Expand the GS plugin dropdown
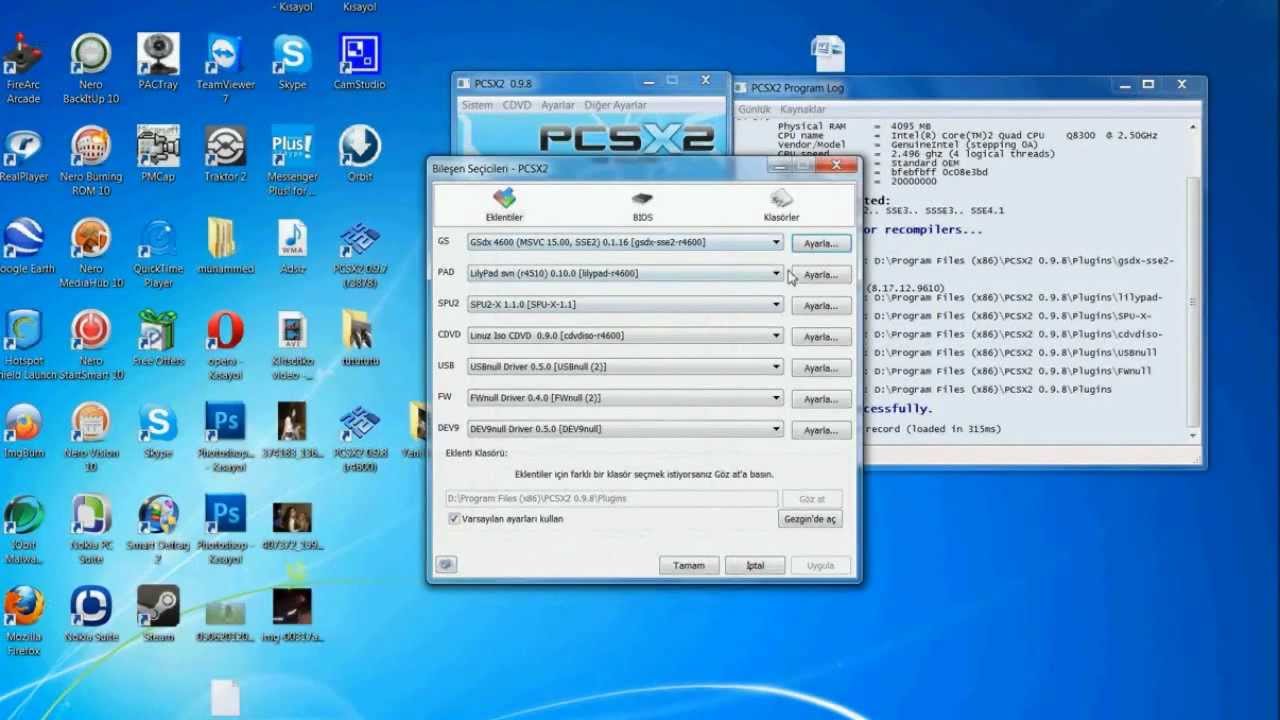The image size is (1280, 720). click(776, 242)
